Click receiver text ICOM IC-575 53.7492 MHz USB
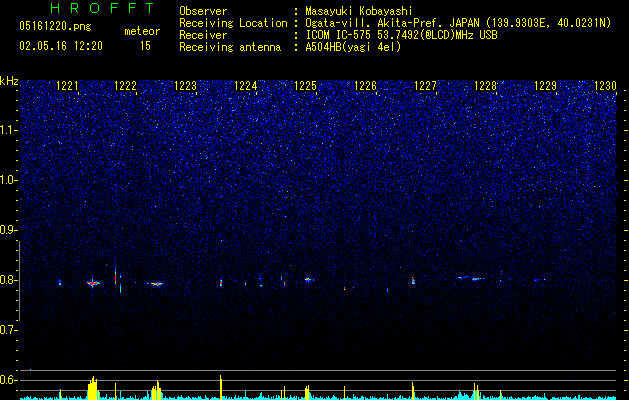This screenshot has width=629, height=400. [x=401, y=35]
